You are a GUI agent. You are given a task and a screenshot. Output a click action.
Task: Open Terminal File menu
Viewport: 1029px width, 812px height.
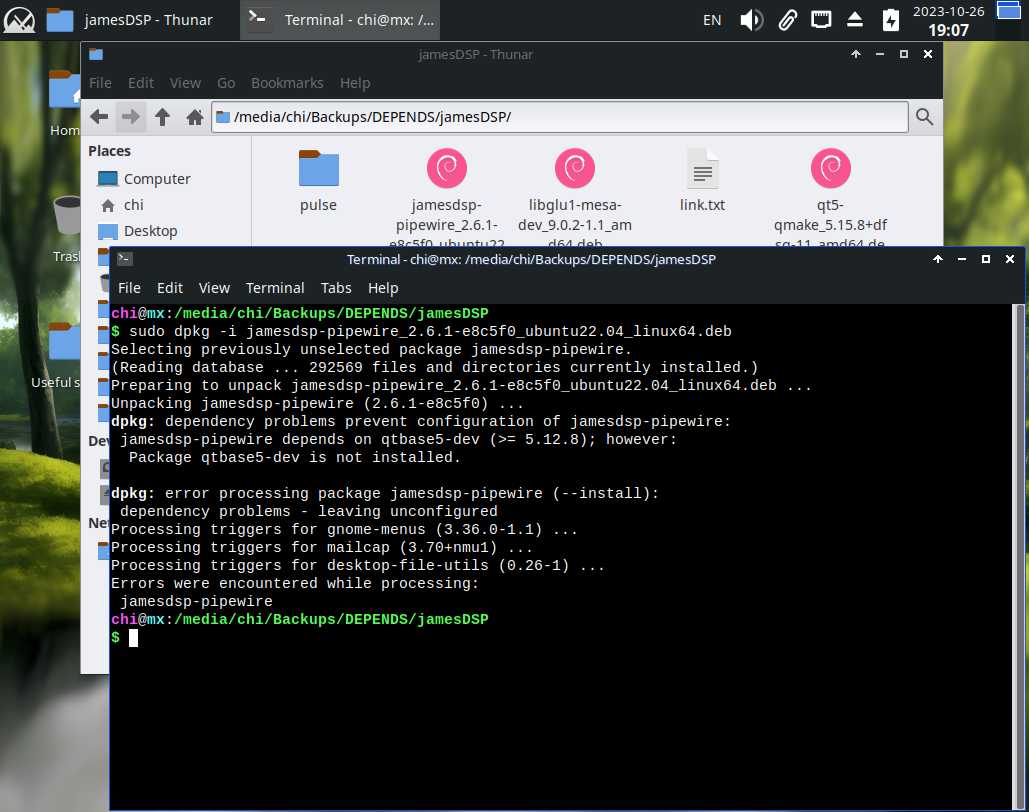click(x=129, y=288)
